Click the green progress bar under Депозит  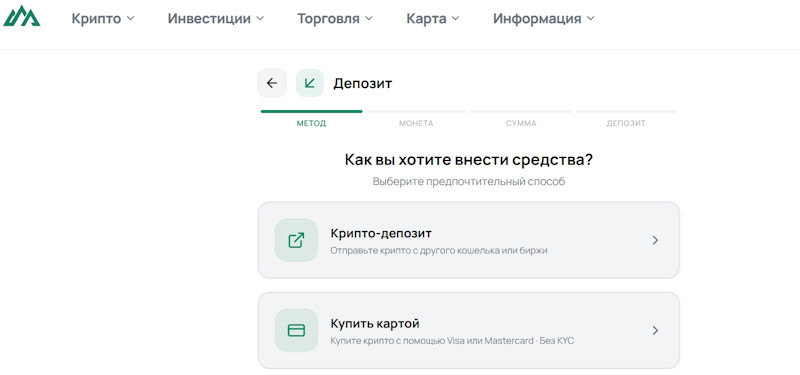(x=312, y=111)
